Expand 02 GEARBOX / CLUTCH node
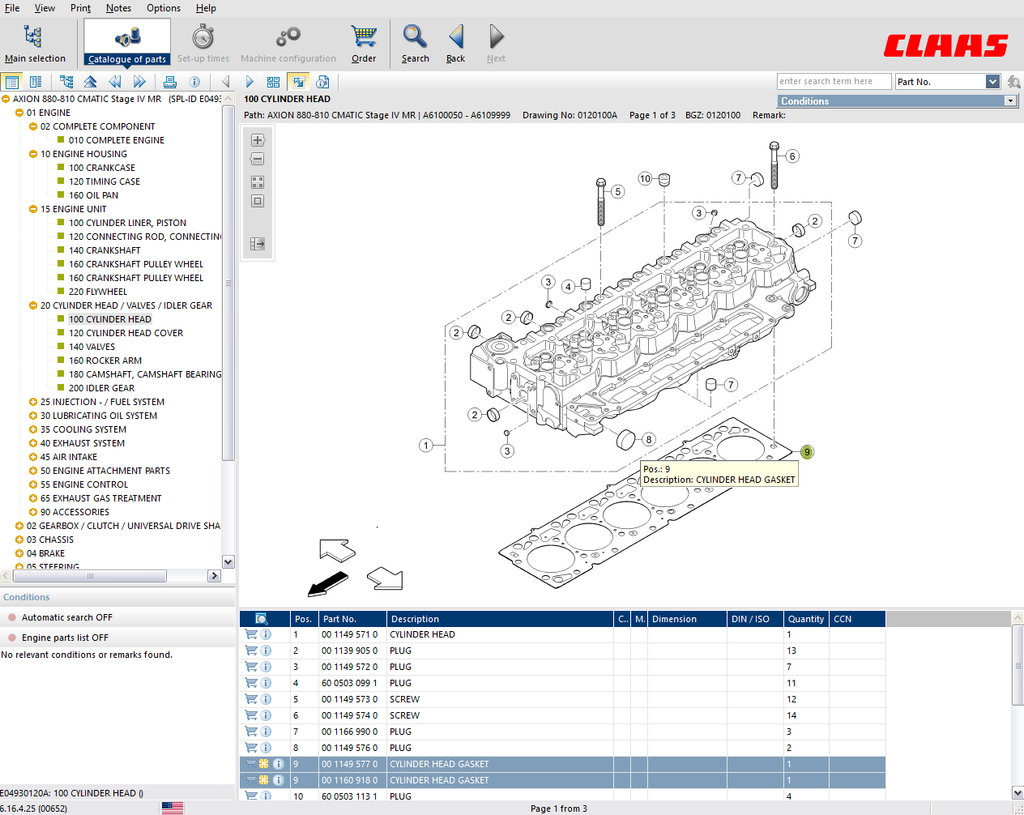This screenshot has width=1024, height=815. [19, 526]
